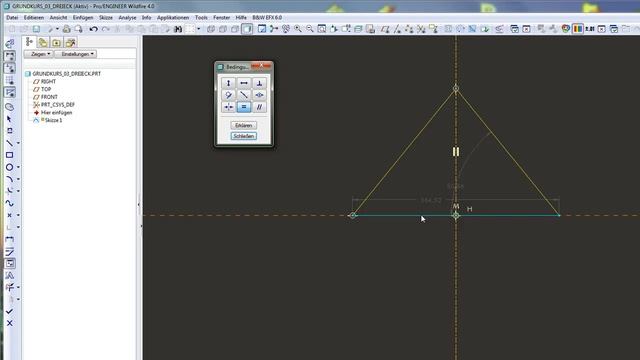Activate the Trim sketcher tool
The image size is (640, 360).
click(x=9, y=287)
